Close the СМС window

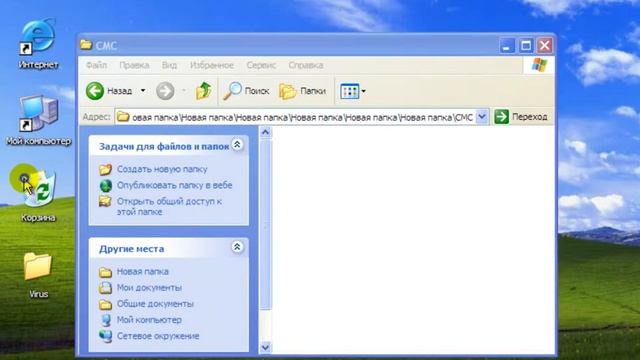[544, 45]
